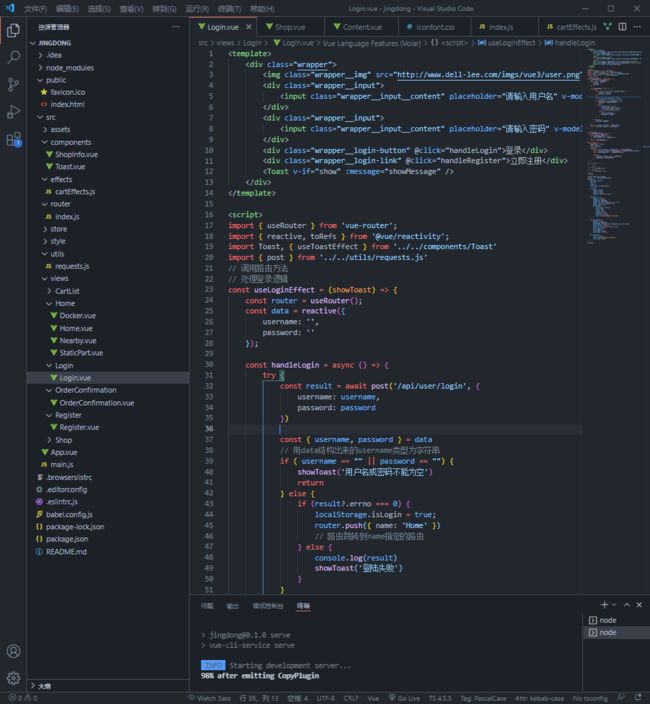Open the new terminal profile dropdown arrow
Viewport: 650px width, 704px height.
click(614, 605)
